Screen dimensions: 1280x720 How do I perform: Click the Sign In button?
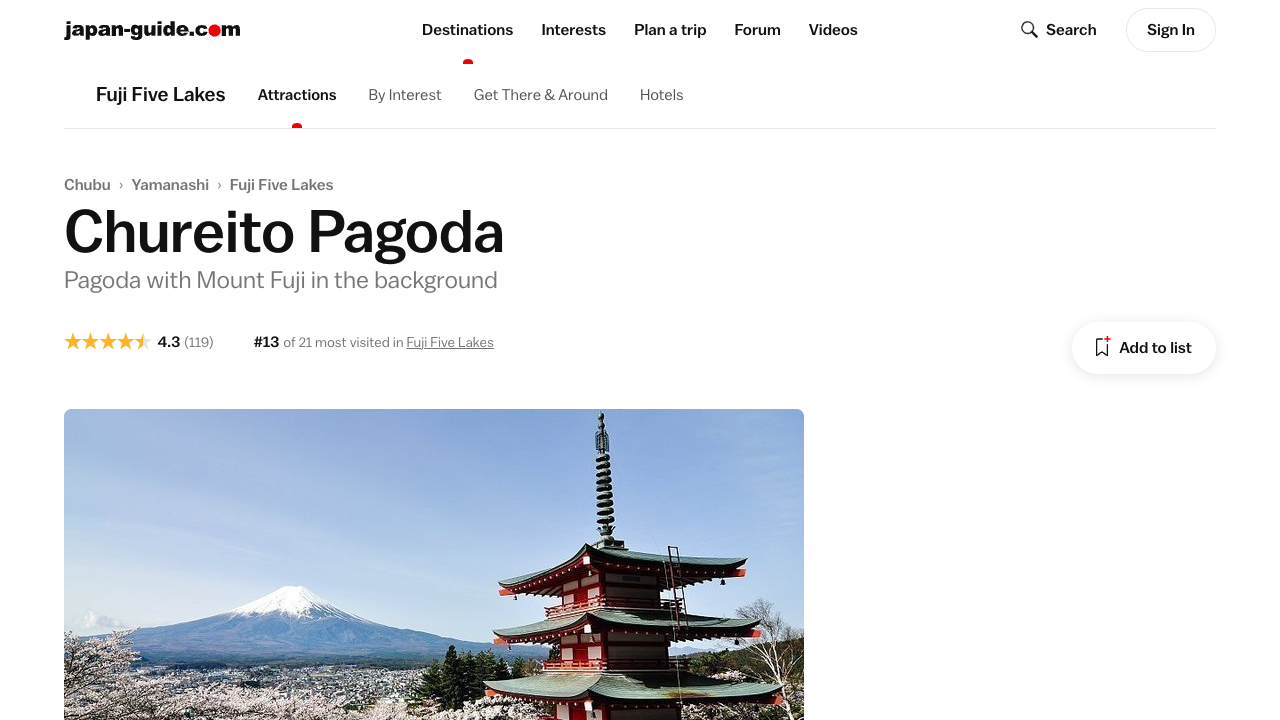click(1170, 30)
